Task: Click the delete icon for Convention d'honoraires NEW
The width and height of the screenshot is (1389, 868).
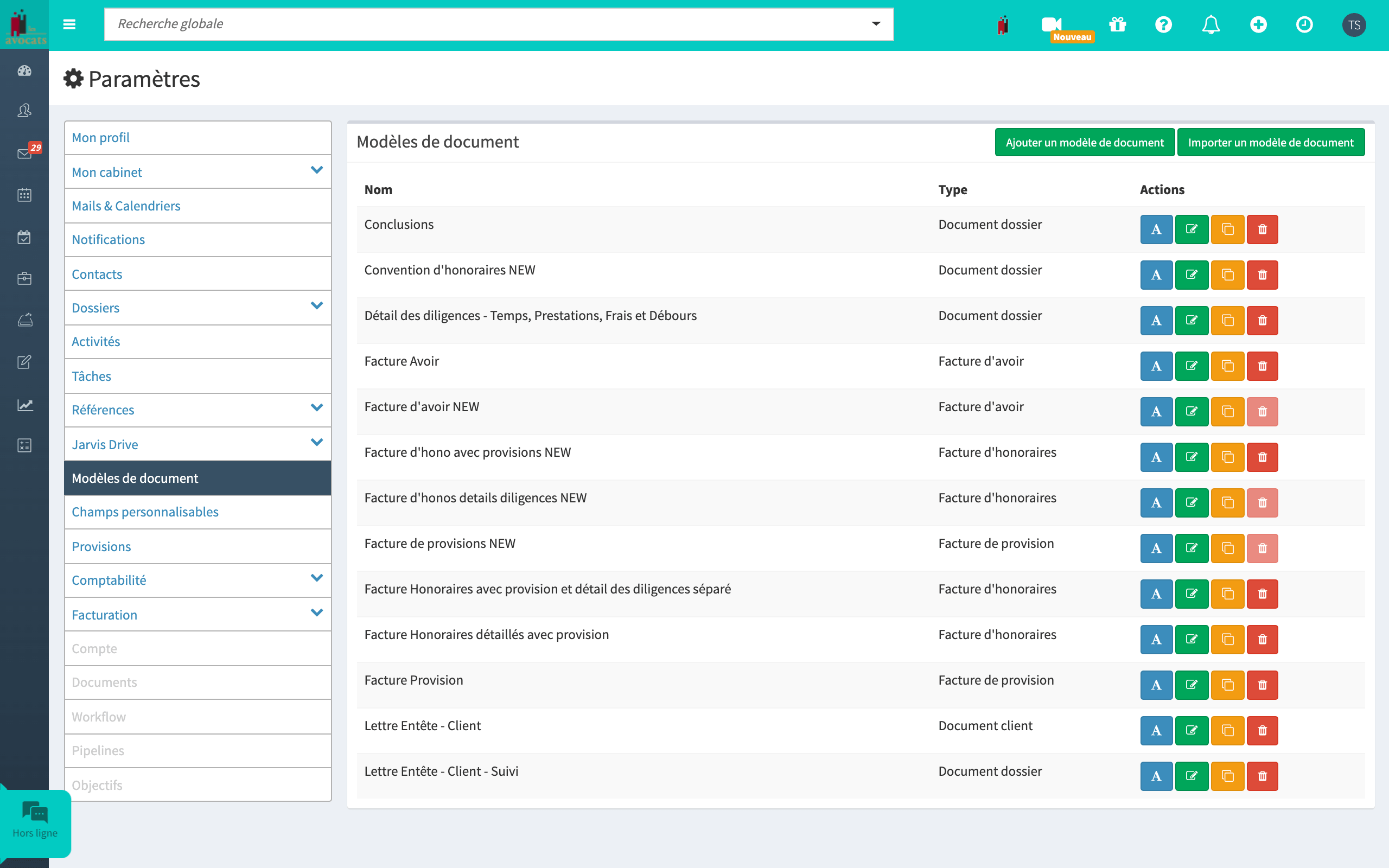Action: coord(1262,274)
